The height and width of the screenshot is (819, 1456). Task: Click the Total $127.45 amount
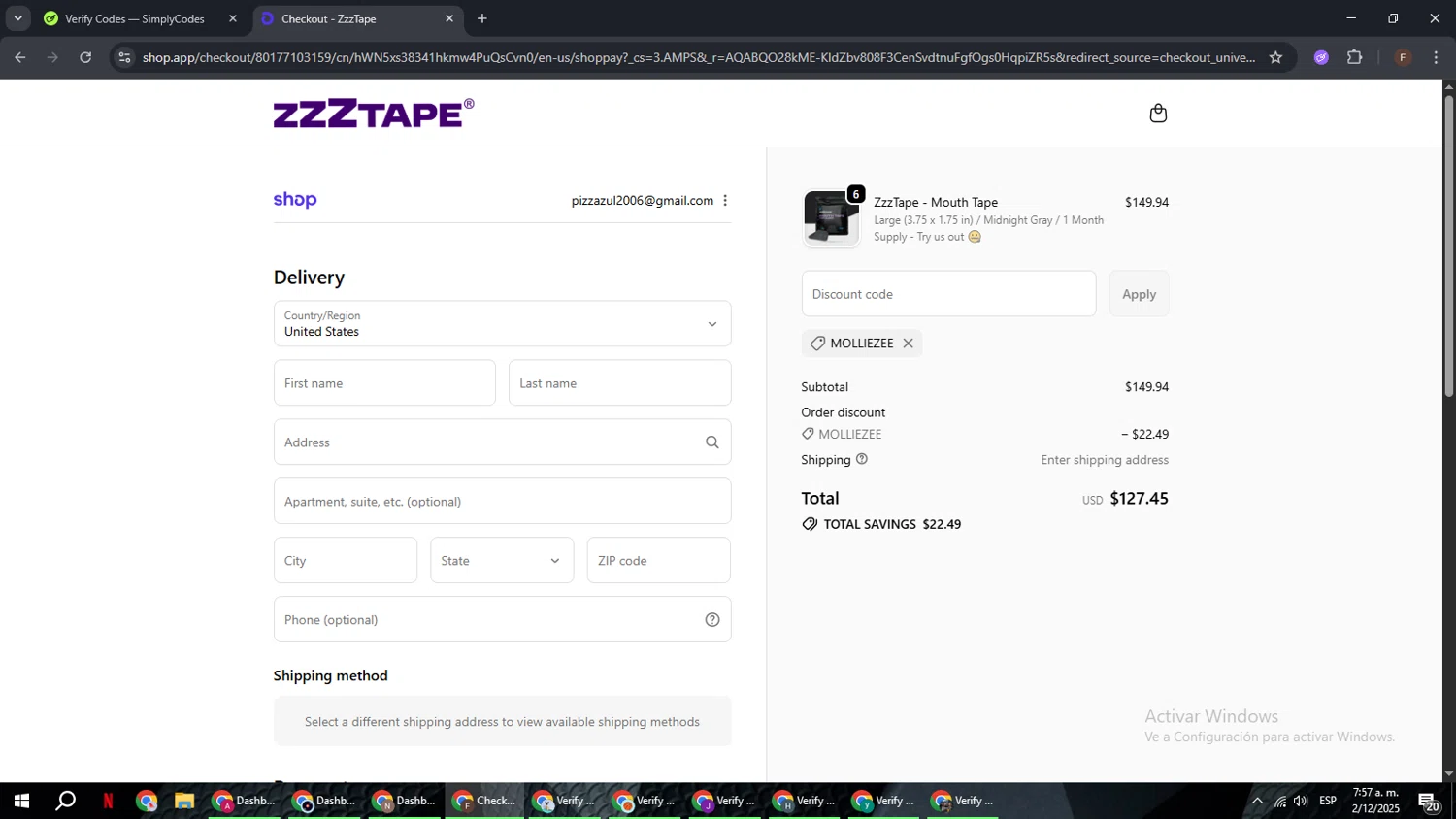[1139, 499]
